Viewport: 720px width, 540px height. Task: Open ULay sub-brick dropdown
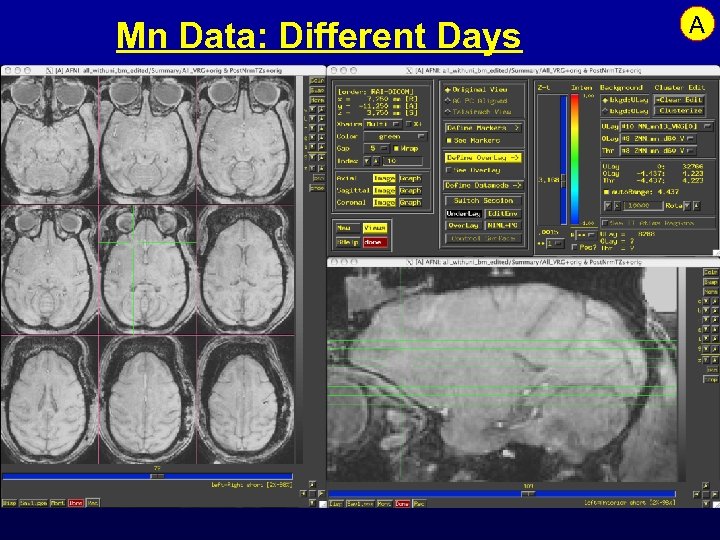click(667, 127)
